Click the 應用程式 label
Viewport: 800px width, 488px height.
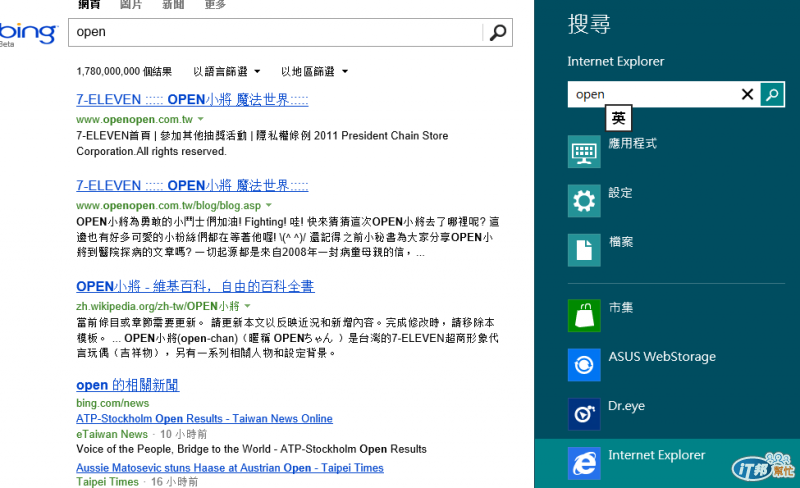(x=633, y=143)
